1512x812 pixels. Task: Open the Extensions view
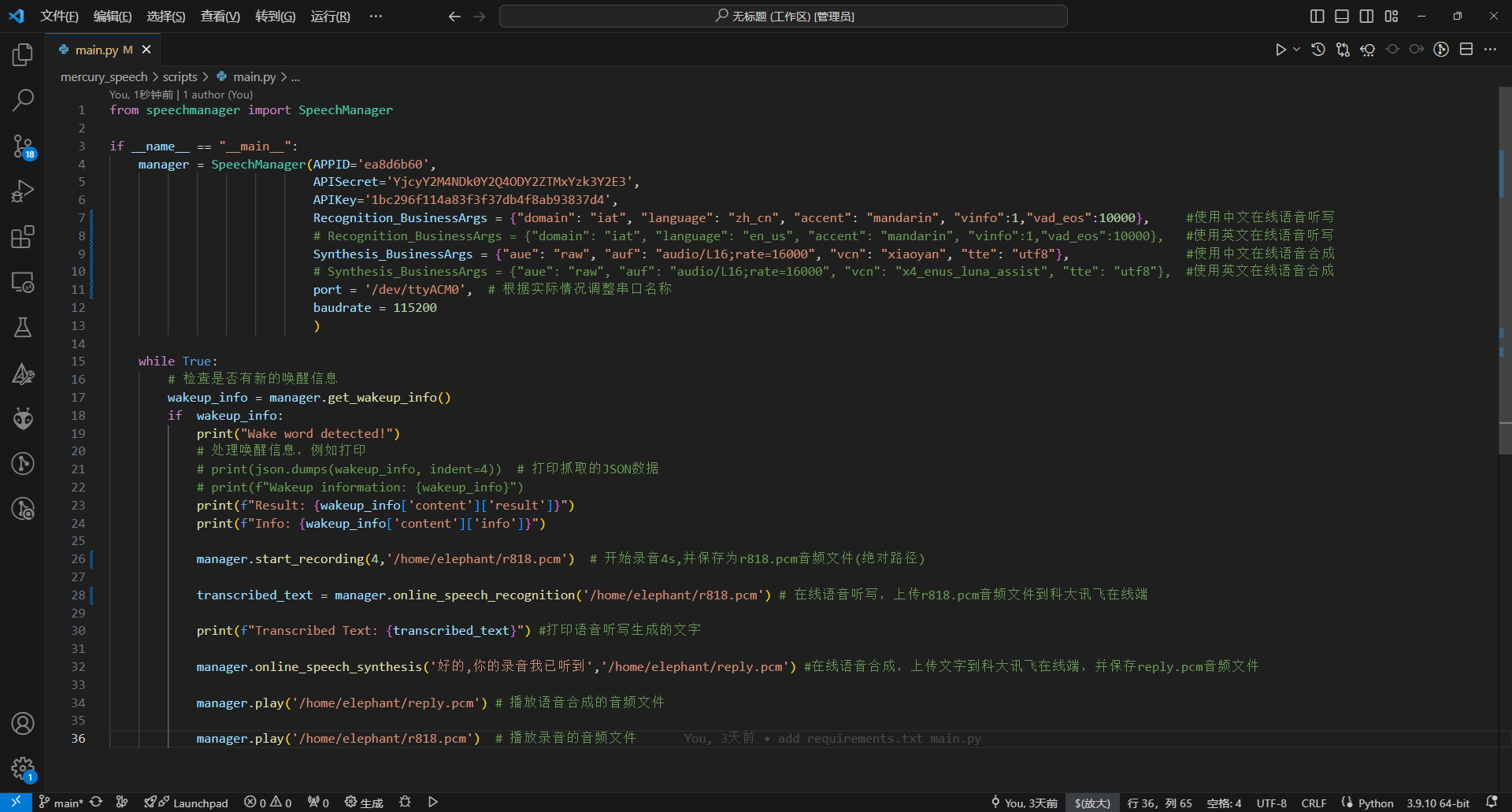pyautogui.click(x=23, y=237)
